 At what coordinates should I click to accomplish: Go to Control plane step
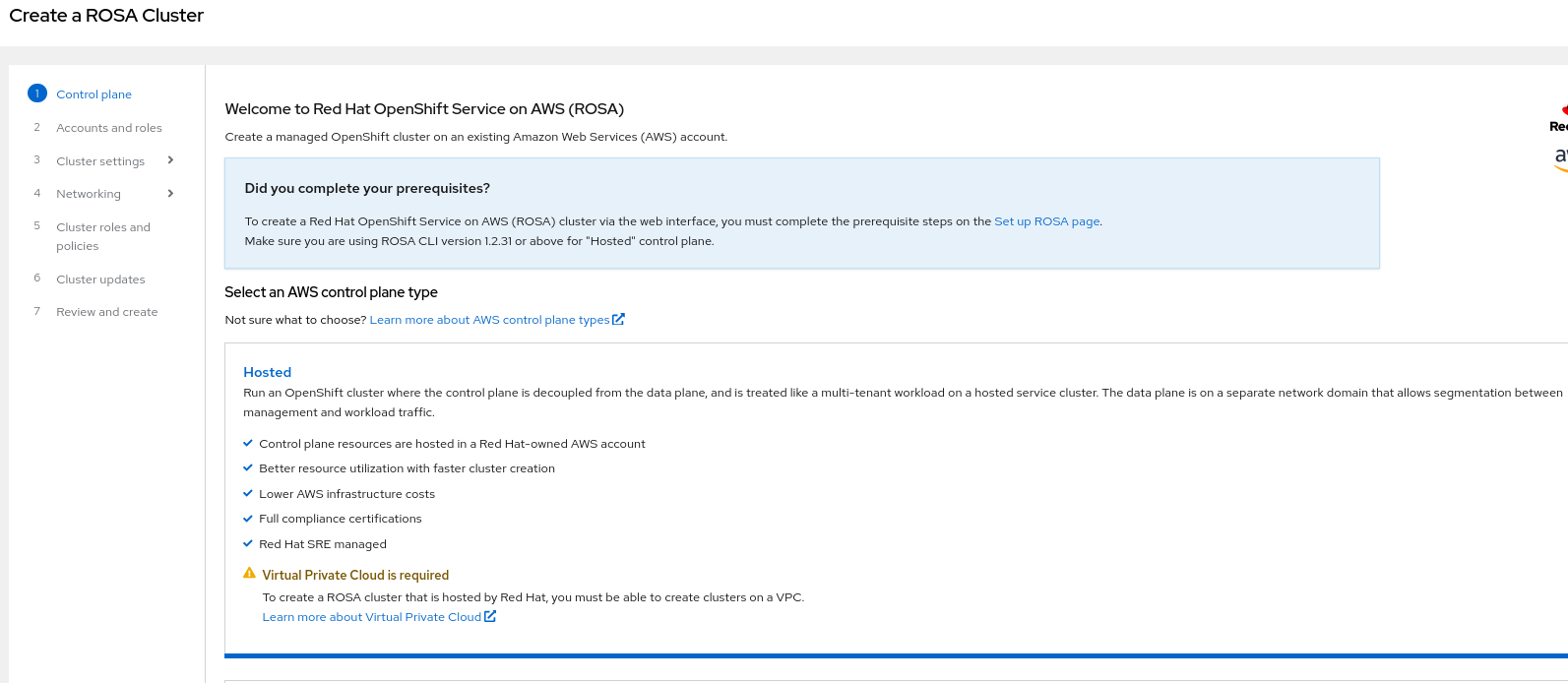coord(94,94)
